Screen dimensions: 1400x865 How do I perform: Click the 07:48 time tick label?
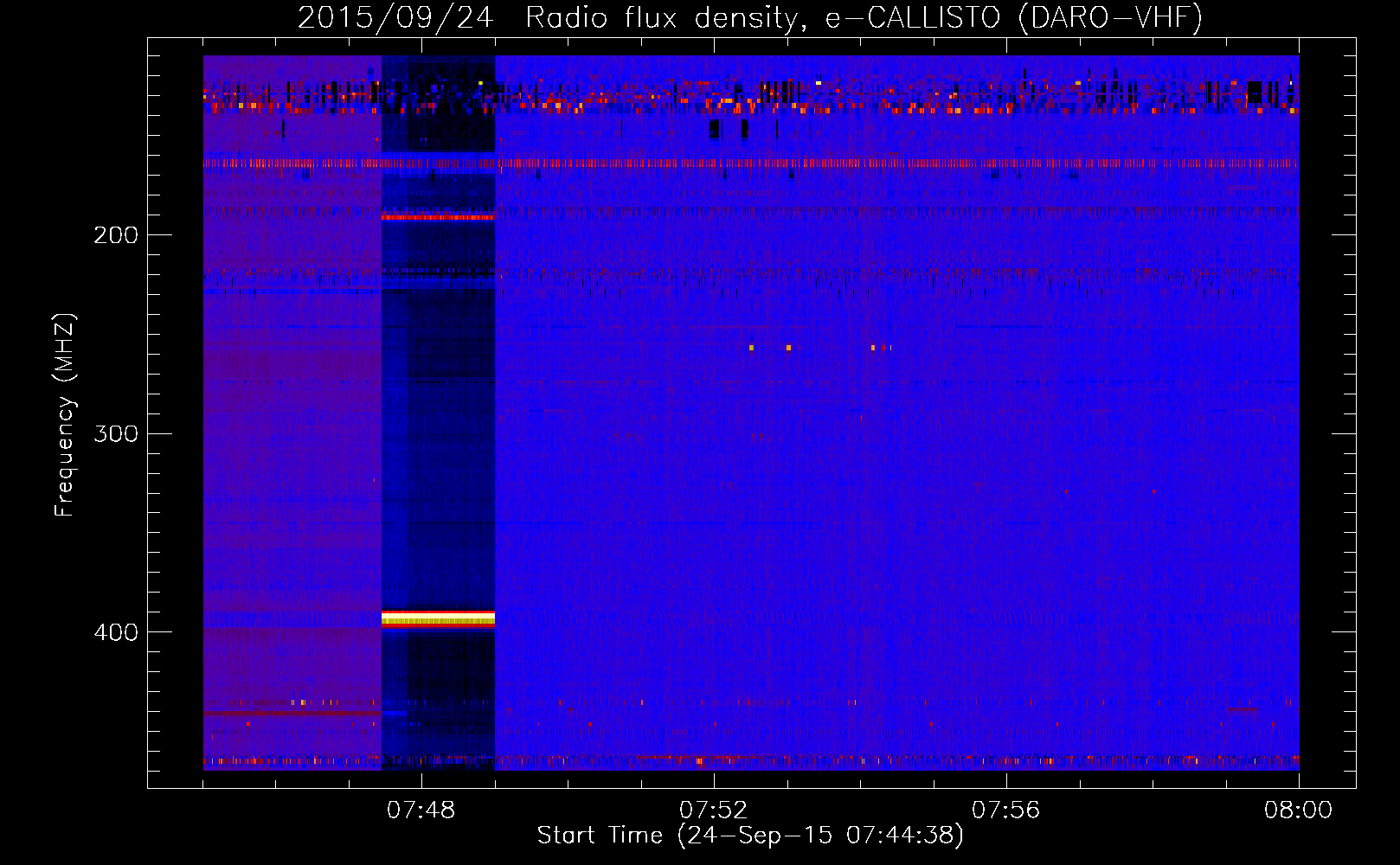click(421, 811)
